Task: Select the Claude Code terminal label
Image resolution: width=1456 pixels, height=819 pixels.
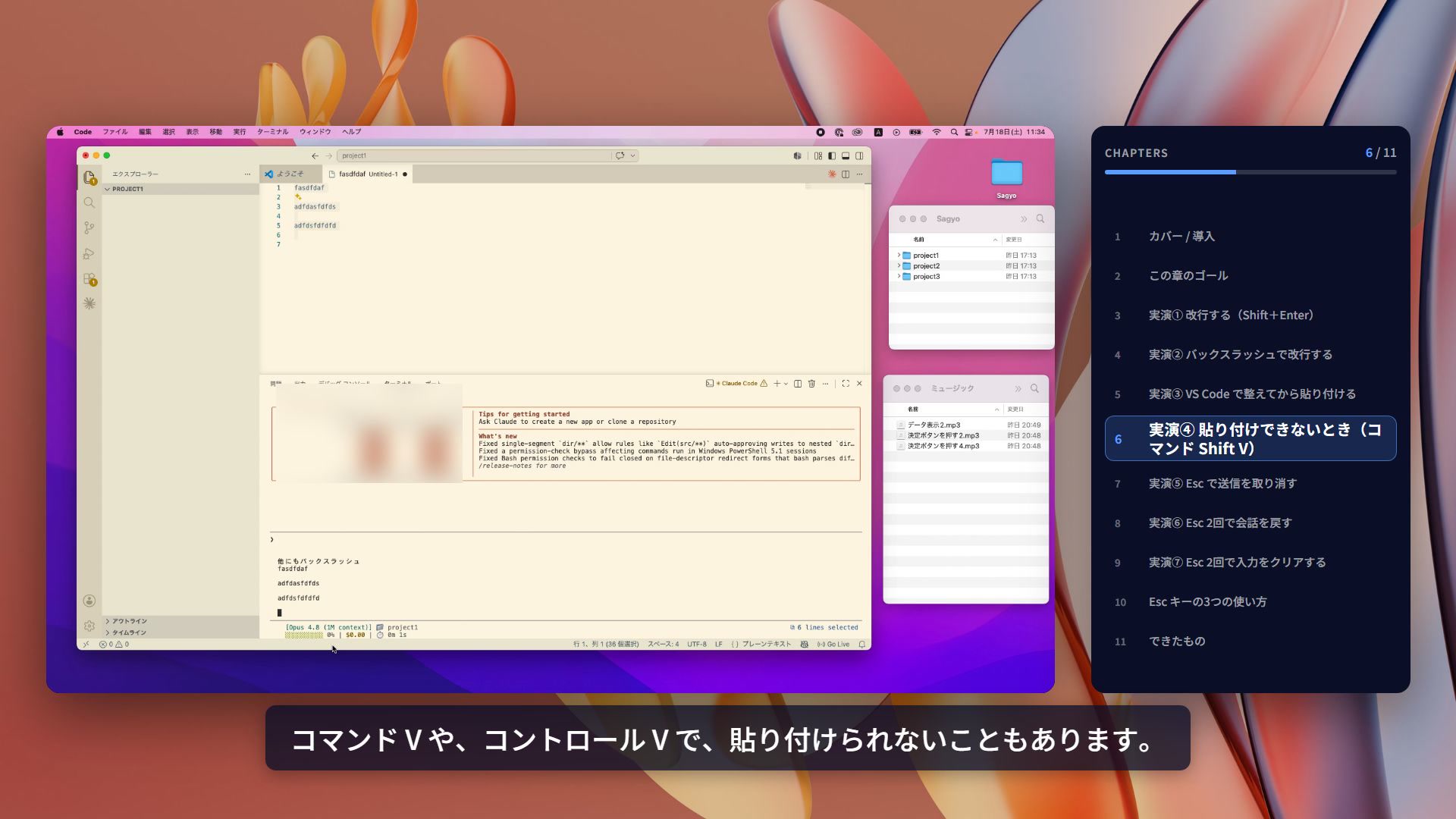Action: point(736,384)
